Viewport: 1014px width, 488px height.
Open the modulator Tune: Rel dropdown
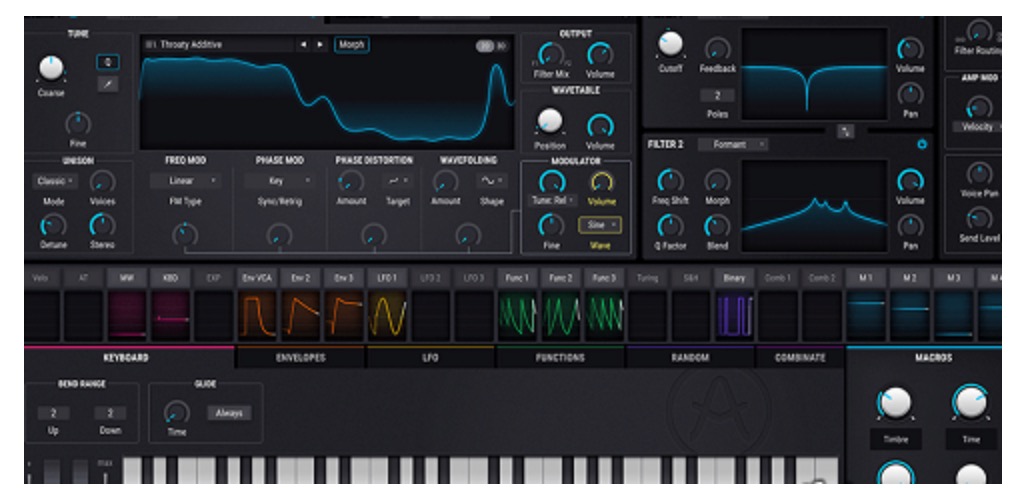[553, 201]
